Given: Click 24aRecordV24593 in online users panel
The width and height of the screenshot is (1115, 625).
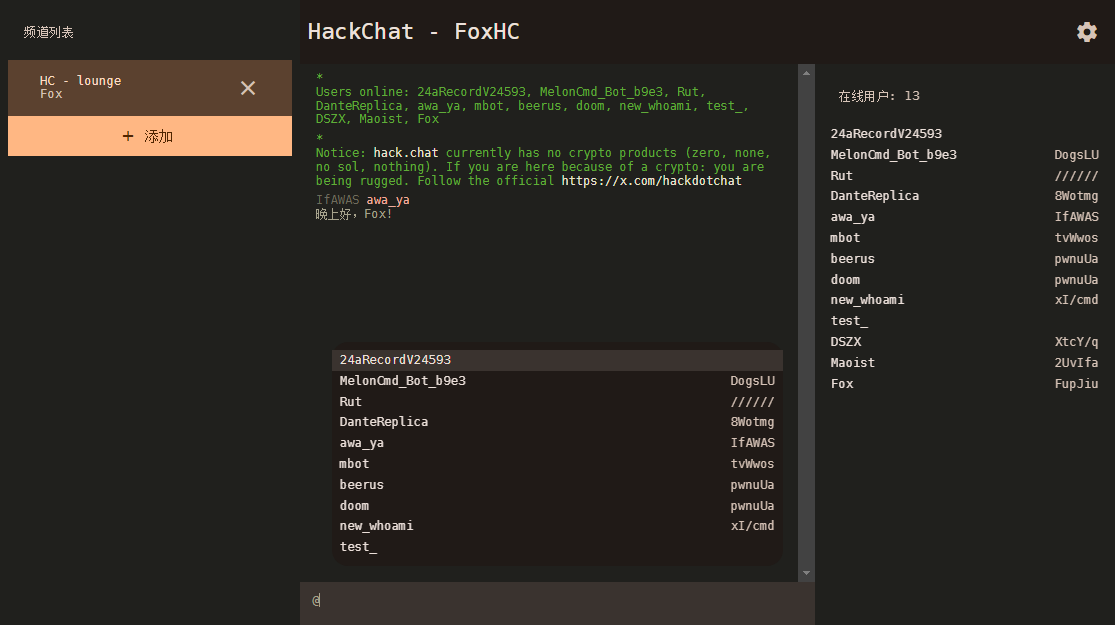Looking at the screenshot, I should [886, 134].
